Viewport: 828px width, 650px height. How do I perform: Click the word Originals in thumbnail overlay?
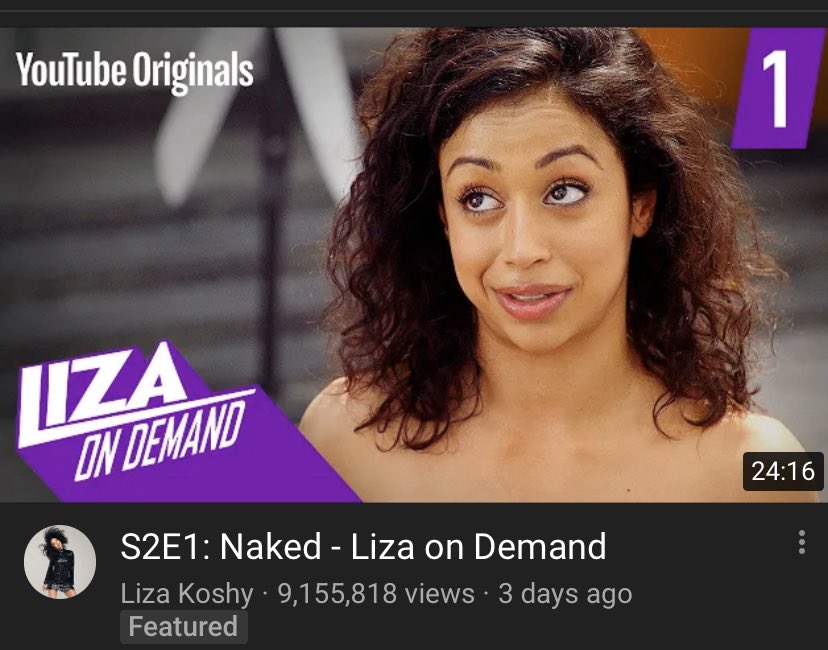coord(193,72)
